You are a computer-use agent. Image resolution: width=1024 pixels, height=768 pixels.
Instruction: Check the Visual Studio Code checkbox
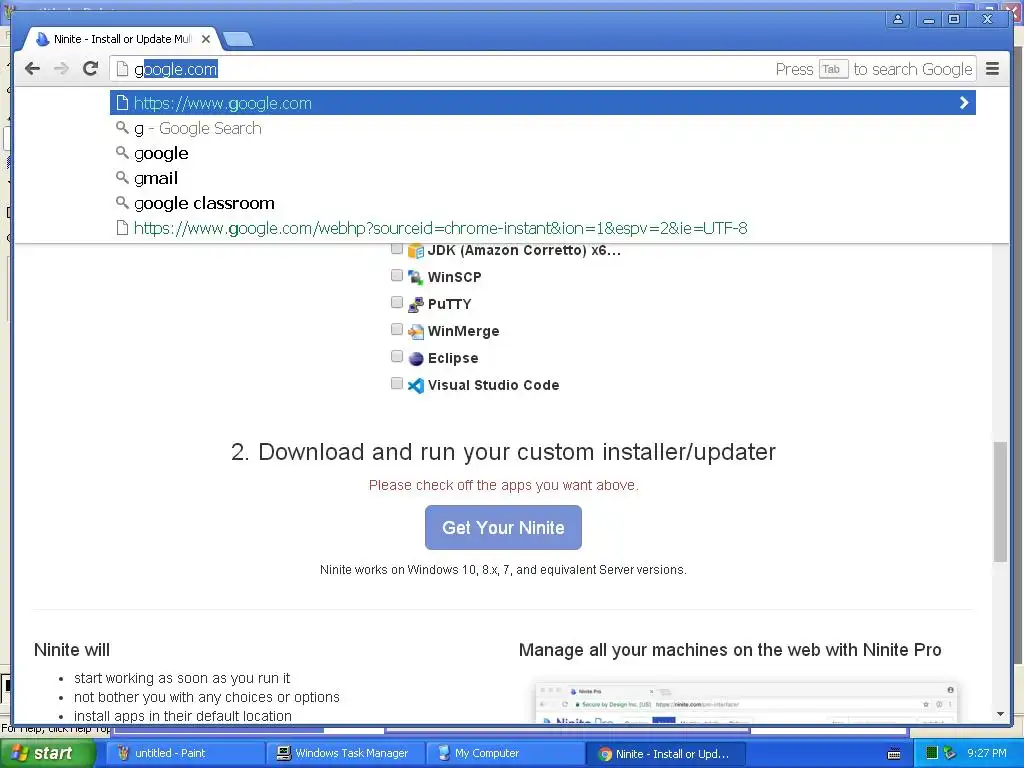[x=396, y=383]
